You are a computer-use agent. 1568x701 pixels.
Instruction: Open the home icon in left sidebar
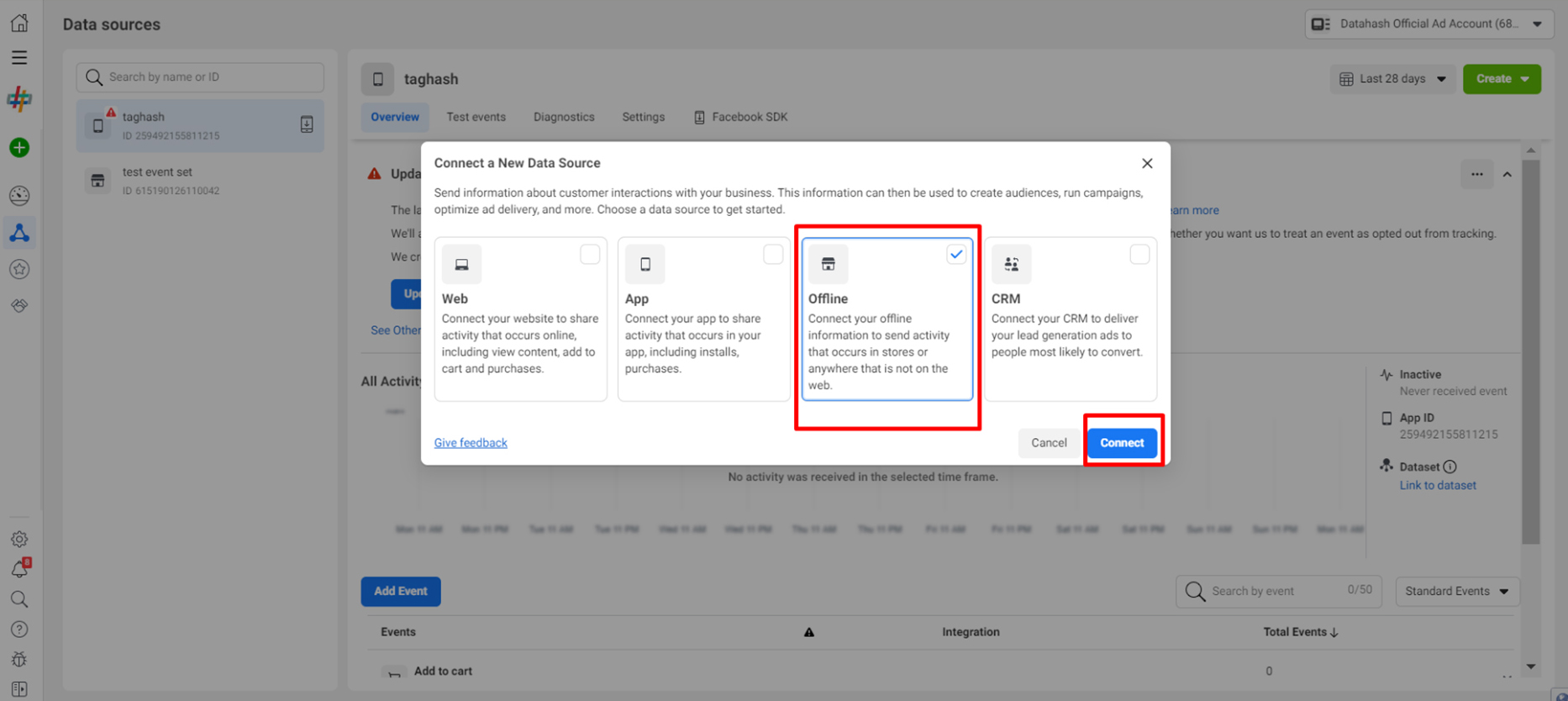tap(19, 23)
